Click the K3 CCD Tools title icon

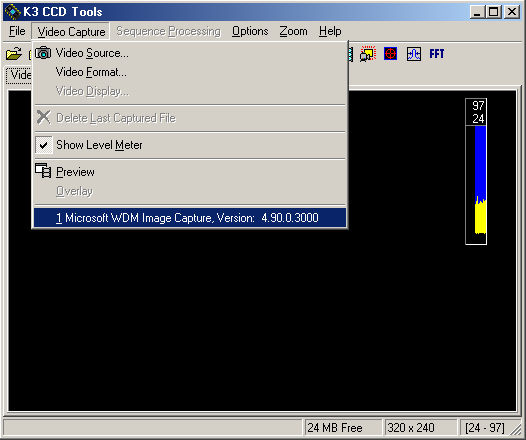pyautogui.click(x=13, y=12)
